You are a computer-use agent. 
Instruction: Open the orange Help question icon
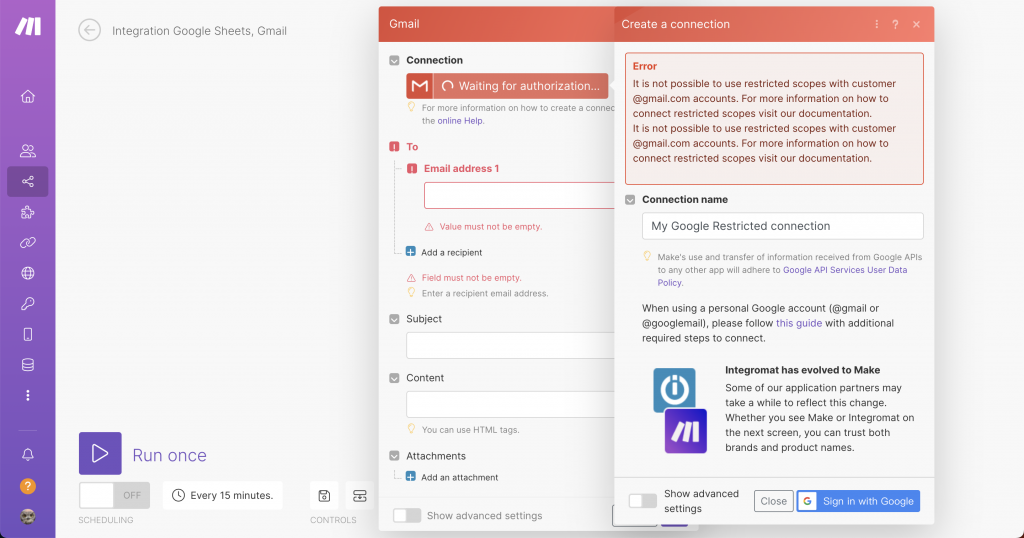[27, 486]
